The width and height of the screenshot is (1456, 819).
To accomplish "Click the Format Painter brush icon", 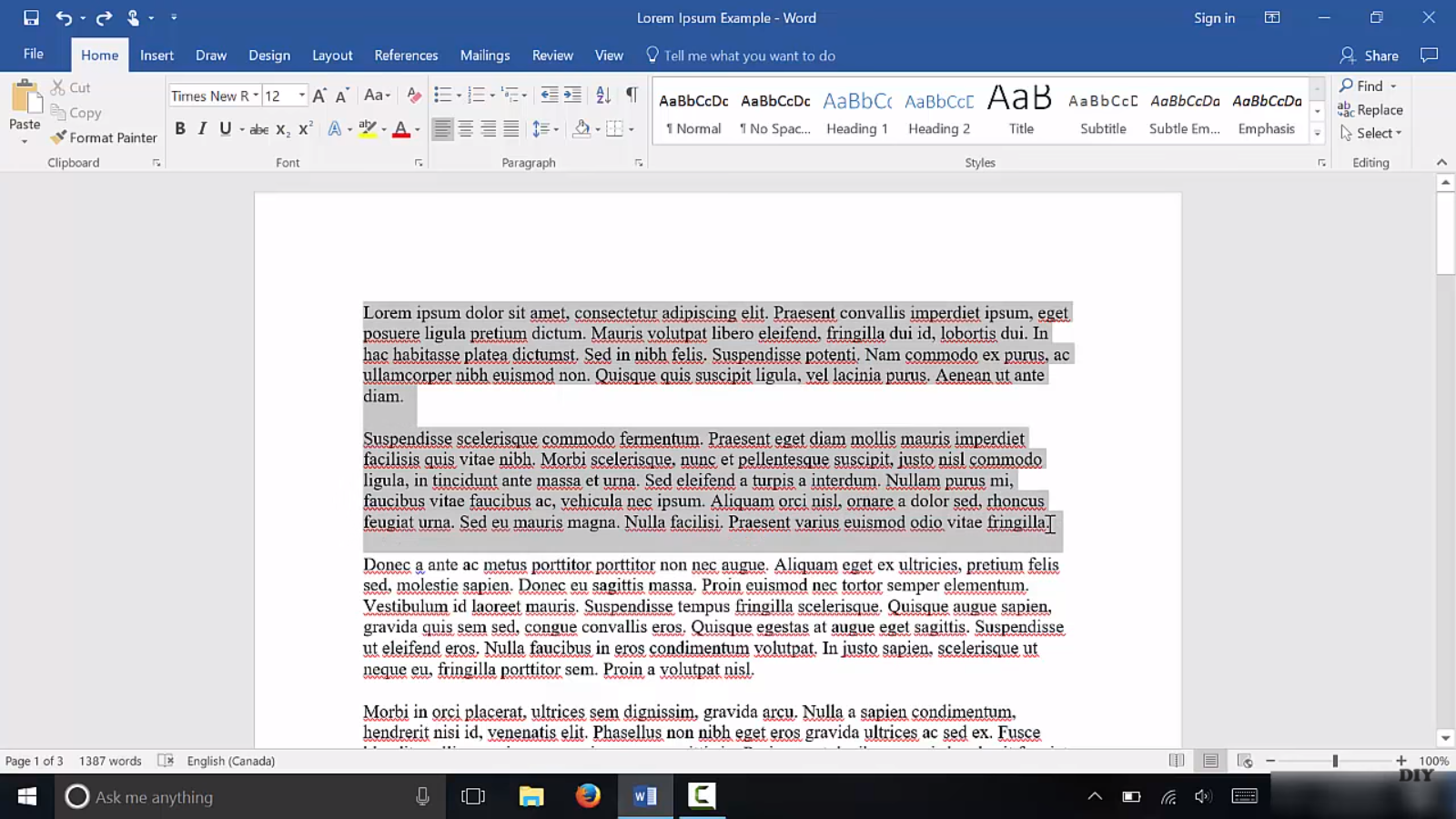I will click(59, 137).
